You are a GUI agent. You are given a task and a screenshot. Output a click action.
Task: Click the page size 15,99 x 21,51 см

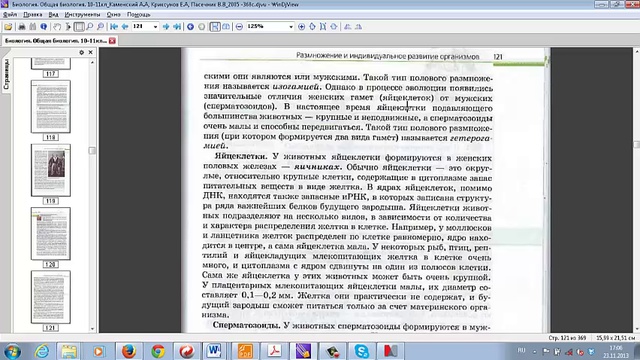(615, 338)
